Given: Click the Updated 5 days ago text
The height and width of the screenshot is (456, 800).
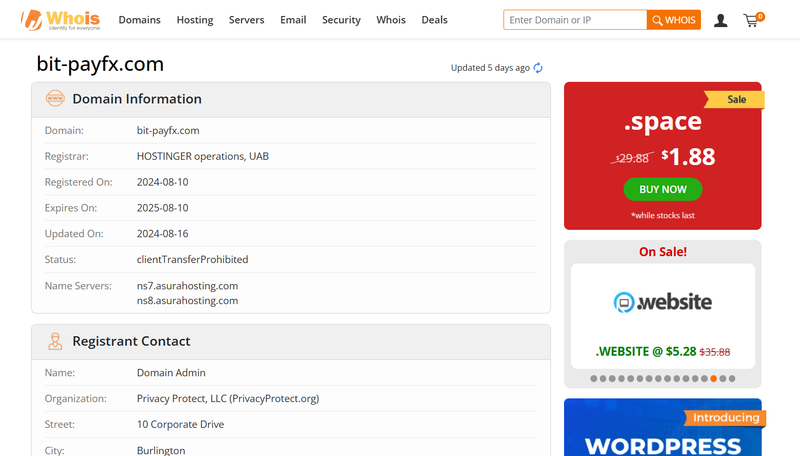Looking at the screenshot, I should 490,68.
